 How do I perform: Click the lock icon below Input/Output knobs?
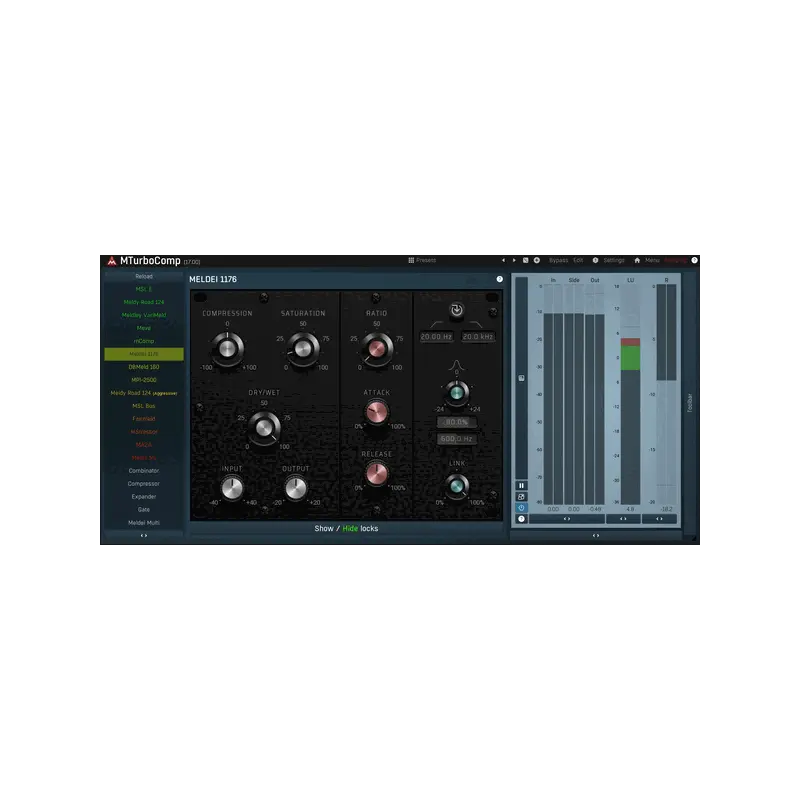(x=264, y=509)
